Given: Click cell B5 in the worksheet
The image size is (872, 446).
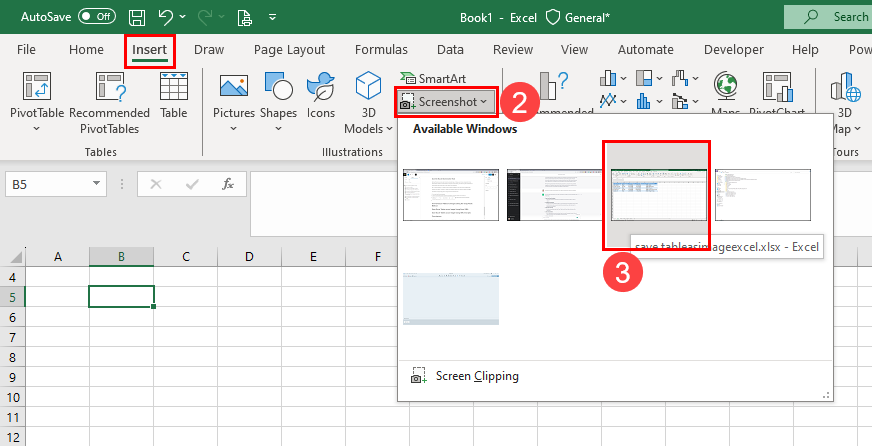Looking at the screenshot, I should coord(121,296).
